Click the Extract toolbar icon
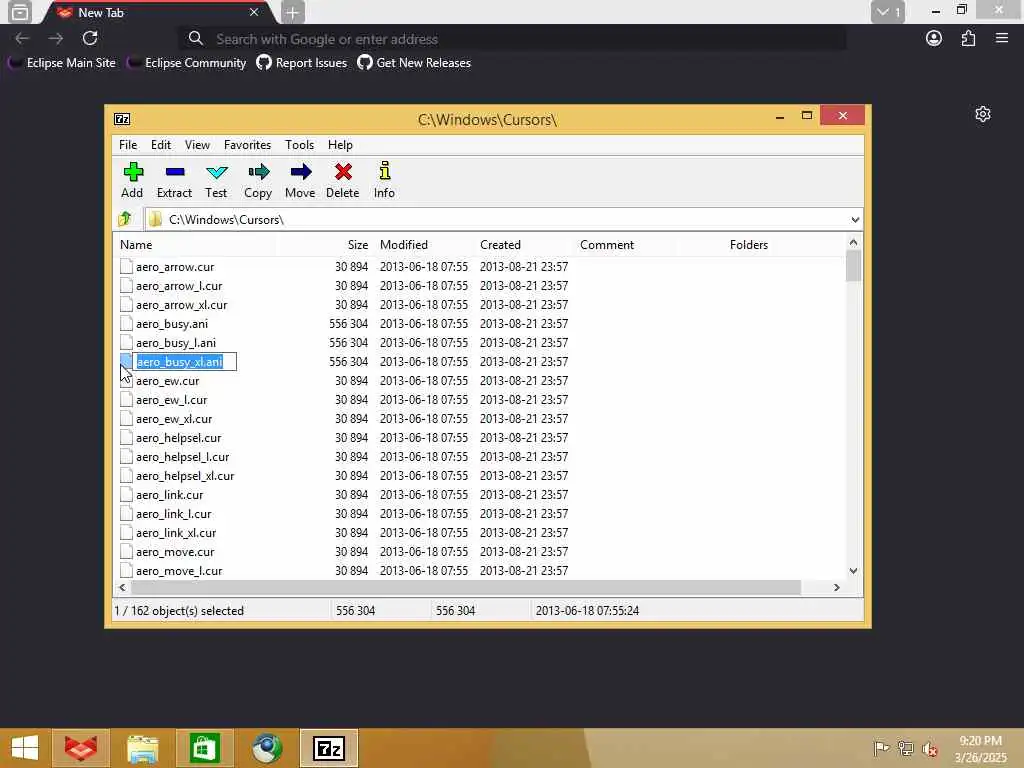Viewport: 1024px width, 768px height. (174, 172)
